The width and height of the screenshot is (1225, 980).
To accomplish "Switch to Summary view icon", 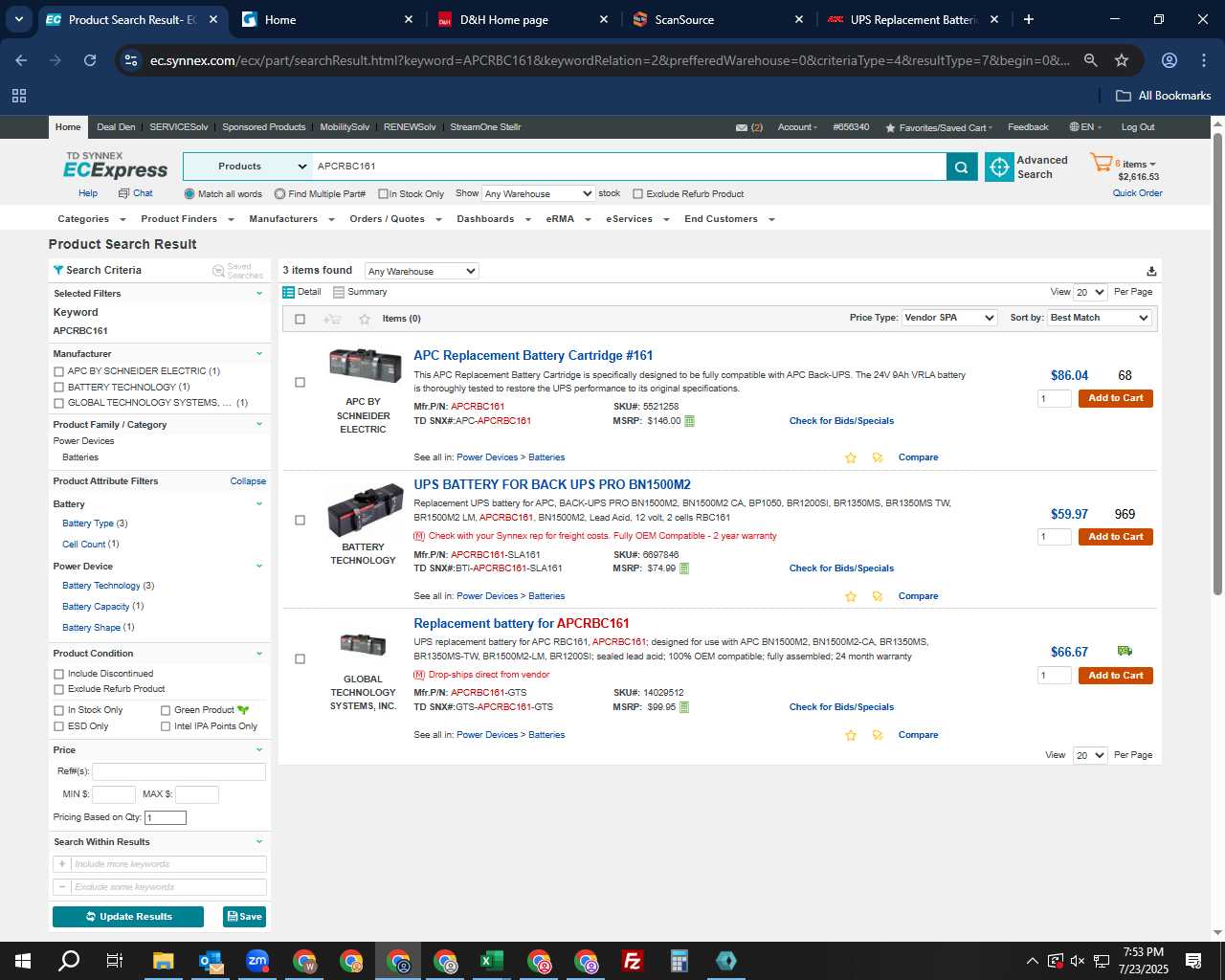I will pyautogui.click(x=338, y=292).
